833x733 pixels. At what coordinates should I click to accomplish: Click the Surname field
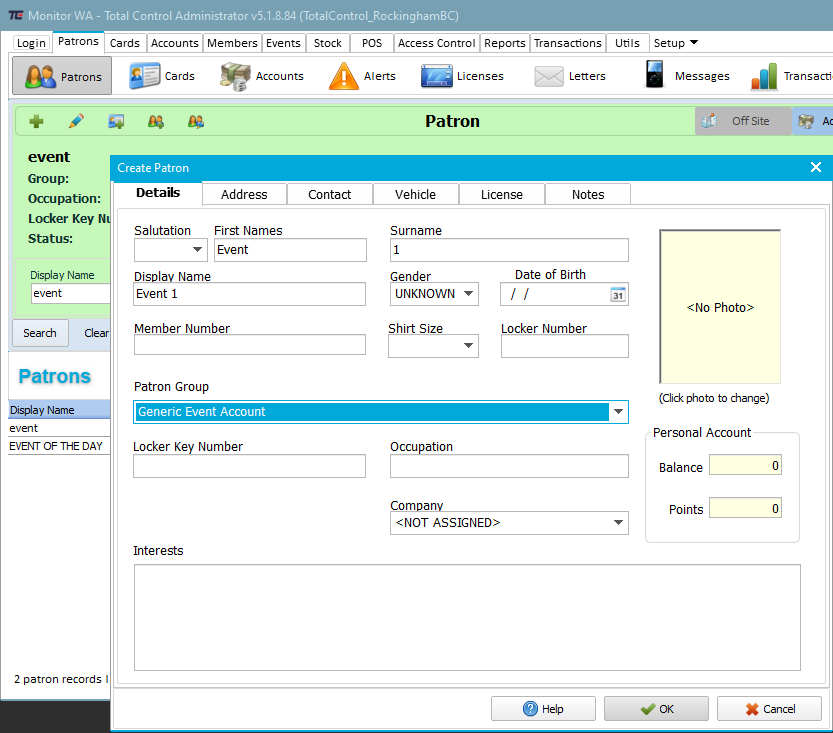pyautogui.click(x=509, y=250)
